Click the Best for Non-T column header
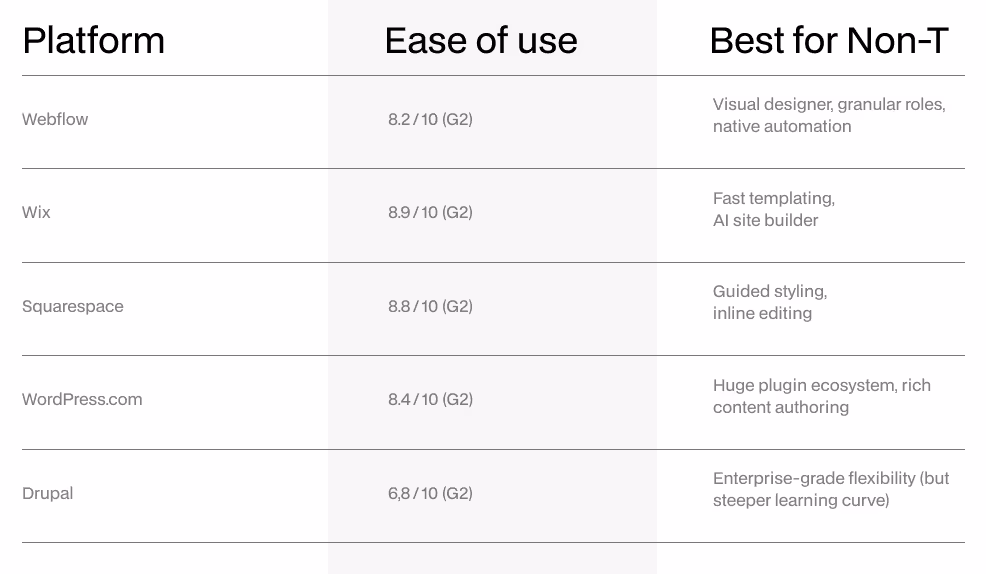Image resolution: width=986 pixels, height=574 pixels. coord(829,41)
